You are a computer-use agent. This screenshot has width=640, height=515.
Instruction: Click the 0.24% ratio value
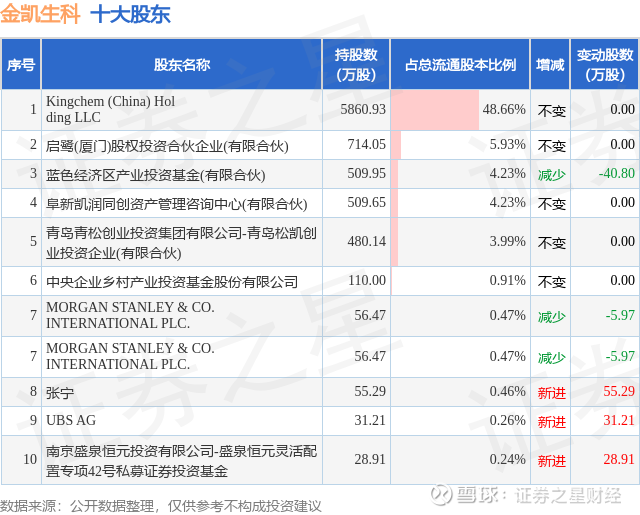pyautogui.click(x=507, y=460)
